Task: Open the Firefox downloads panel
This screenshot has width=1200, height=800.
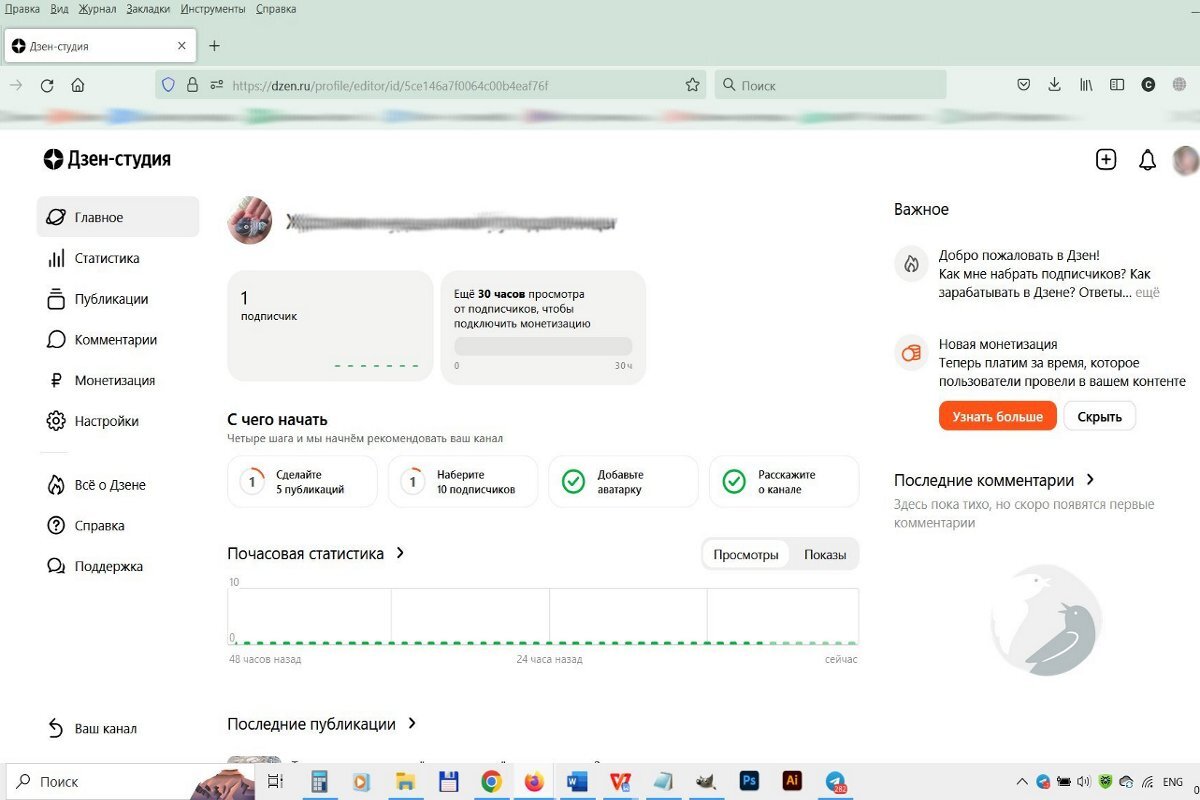Action: (x=1054, y=85)
